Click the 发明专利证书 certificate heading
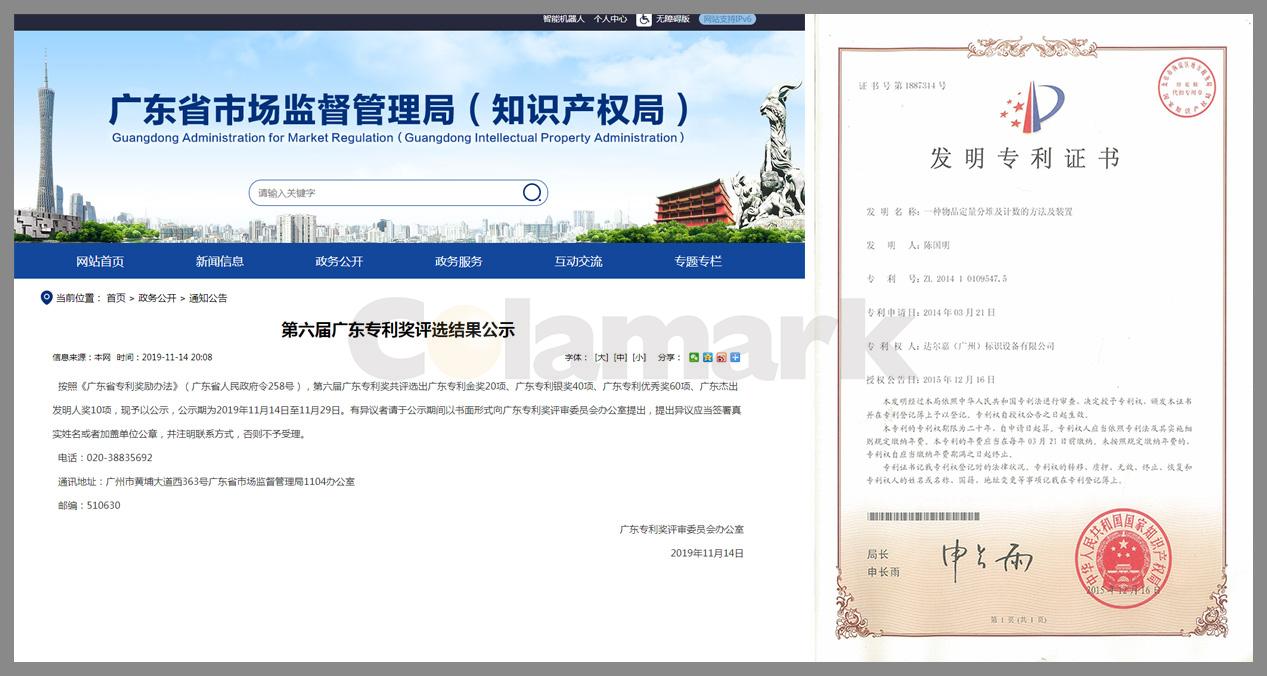Image resolution: width=1267 pixels, height=676 pixels. (x=1025, y=158)
